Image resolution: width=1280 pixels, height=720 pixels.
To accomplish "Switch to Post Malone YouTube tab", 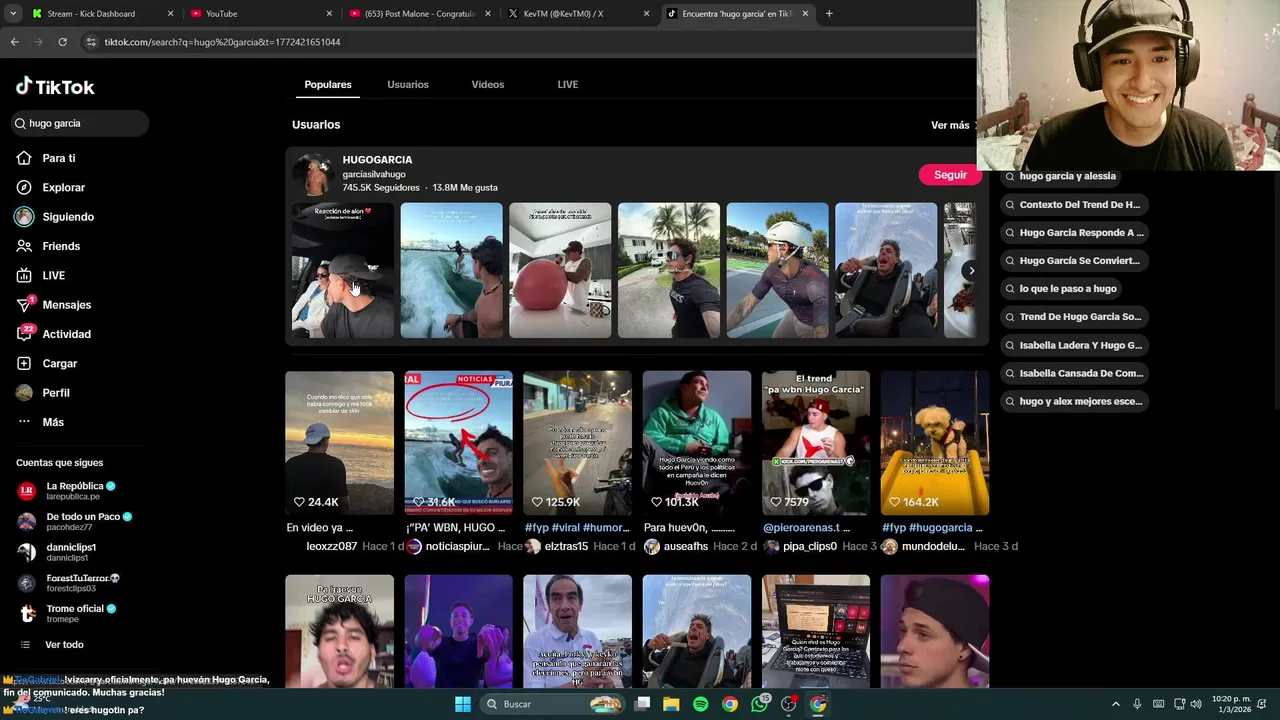I will click(x=419, y=14).
